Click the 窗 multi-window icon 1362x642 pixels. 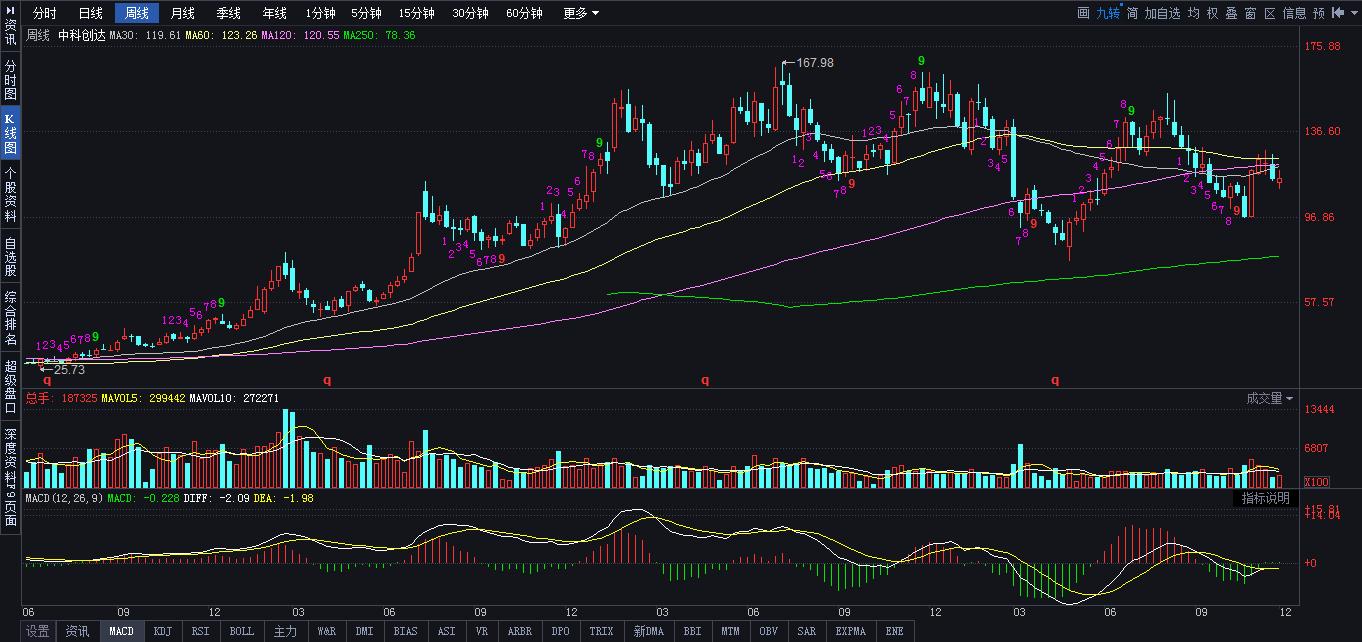1250,13
